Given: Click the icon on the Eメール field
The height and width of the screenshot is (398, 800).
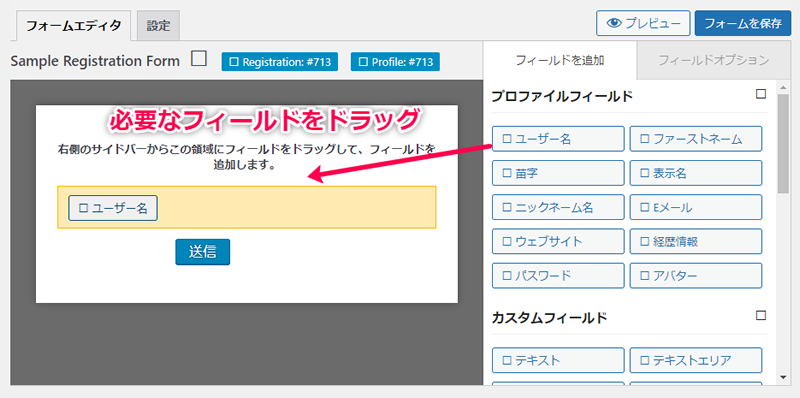Looking at the screenshot, I should tap(645, 207).
